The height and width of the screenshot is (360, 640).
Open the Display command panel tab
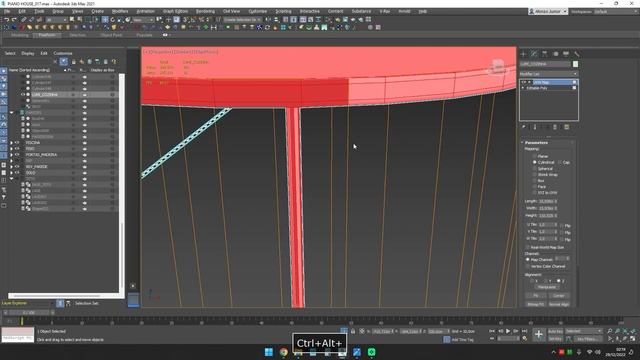(566, 54)
